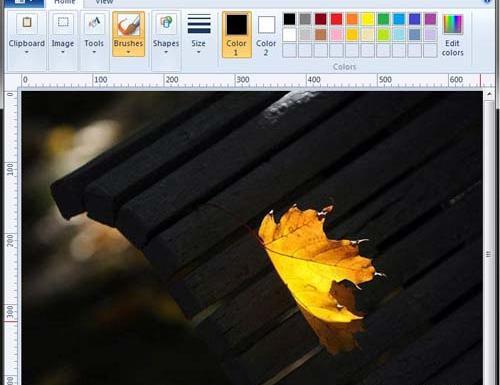Activate Color 2 background button
Image resolution: width=500 pixels, height=385 pixels.
click(x=266, y=34)
